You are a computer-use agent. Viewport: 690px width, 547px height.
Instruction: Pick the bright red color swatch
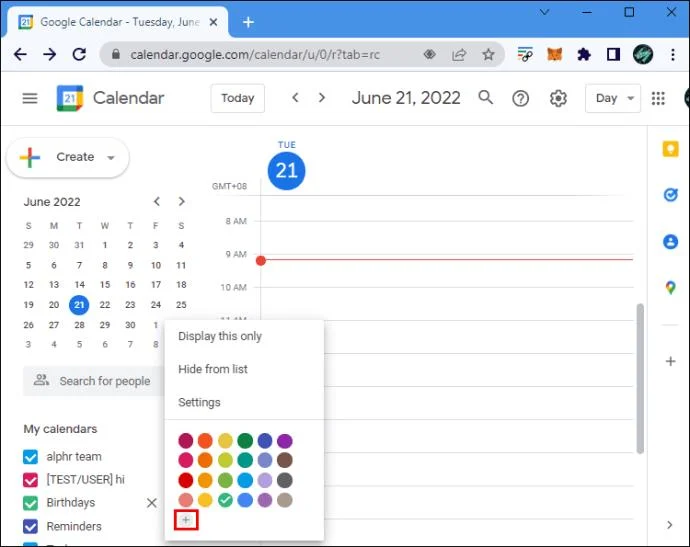tap(185, 480)
